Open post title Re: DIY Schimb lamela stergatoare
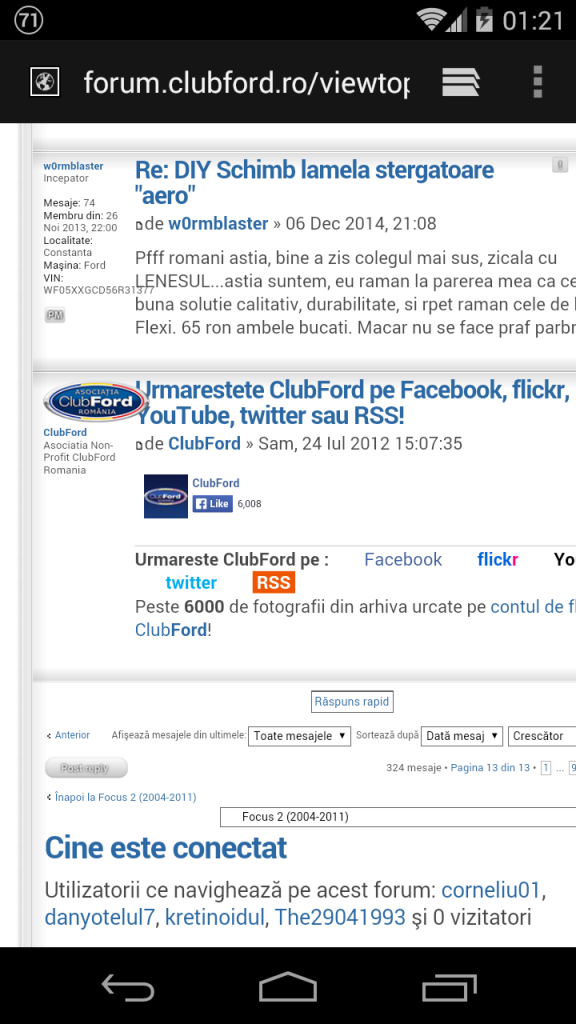Screen dimensions: 576x1024 pyautogui.click(x=314, y=182)
